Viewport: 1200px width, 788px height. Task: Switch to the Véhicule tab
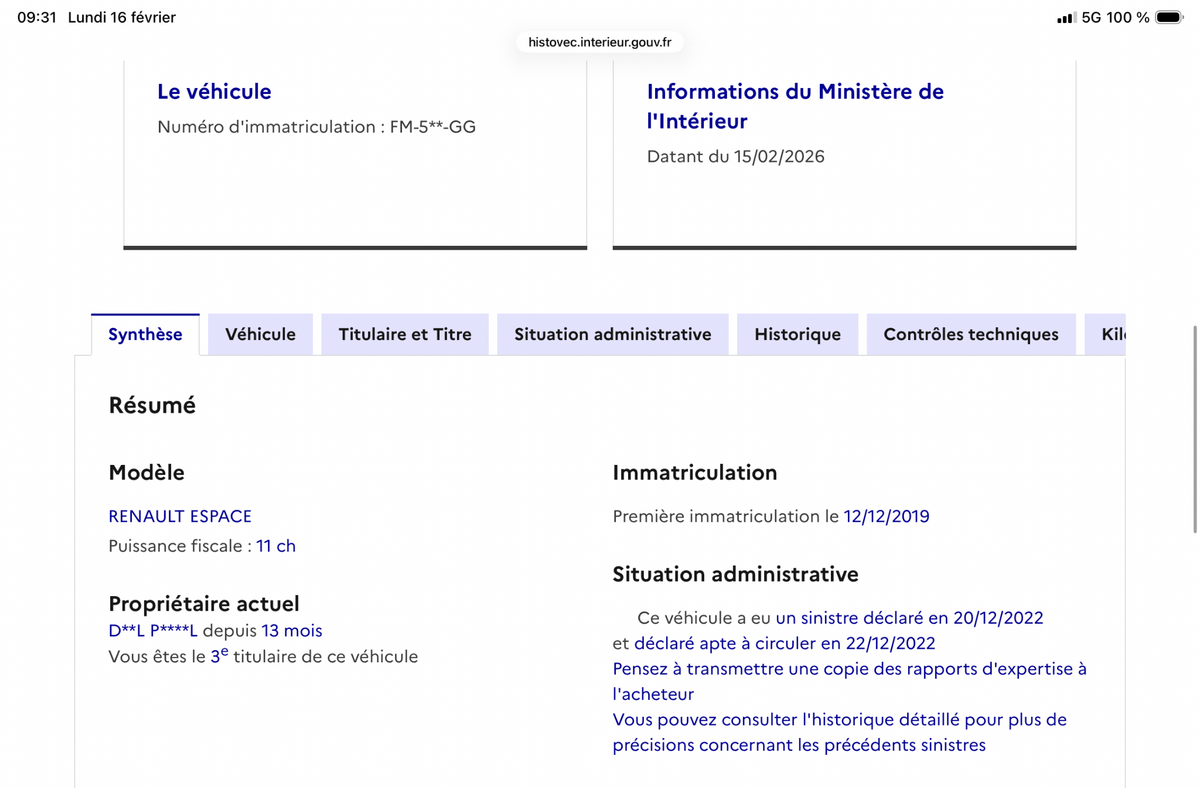[x=260, y=333]
